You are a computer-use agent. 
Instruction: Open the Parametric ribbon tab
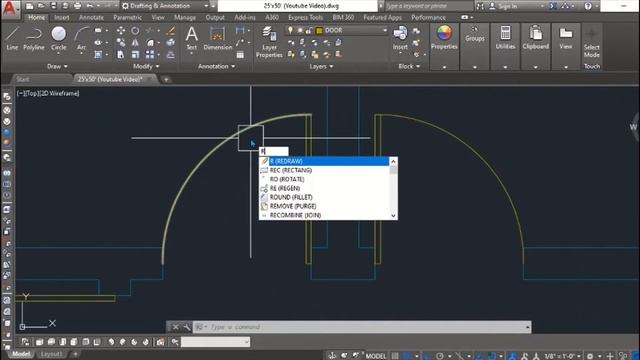[x=127, y=18]
